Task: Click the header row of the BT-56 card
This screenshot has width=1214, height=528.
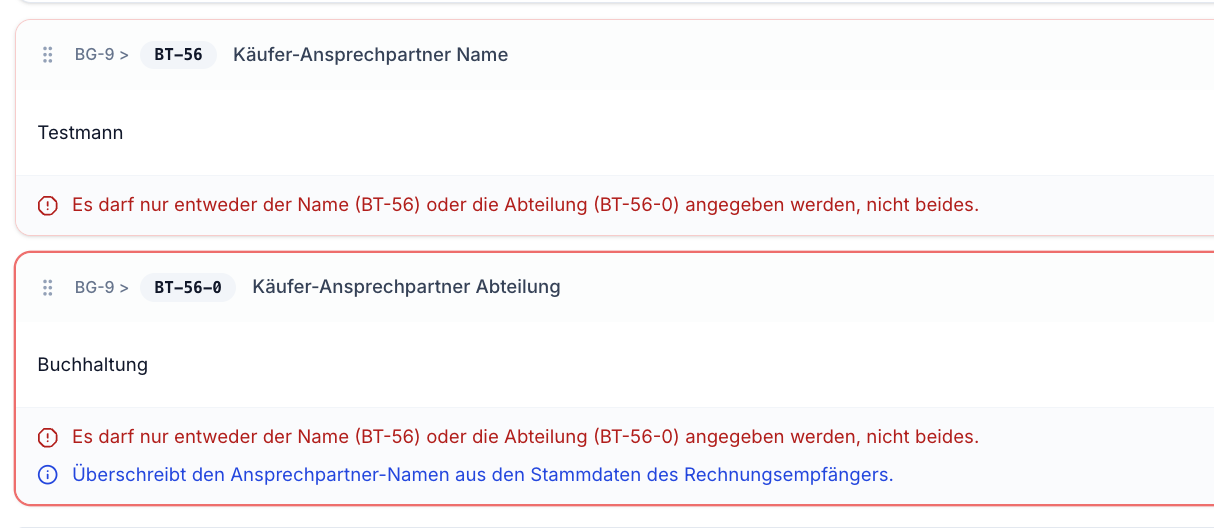Action: coord(615,55)
